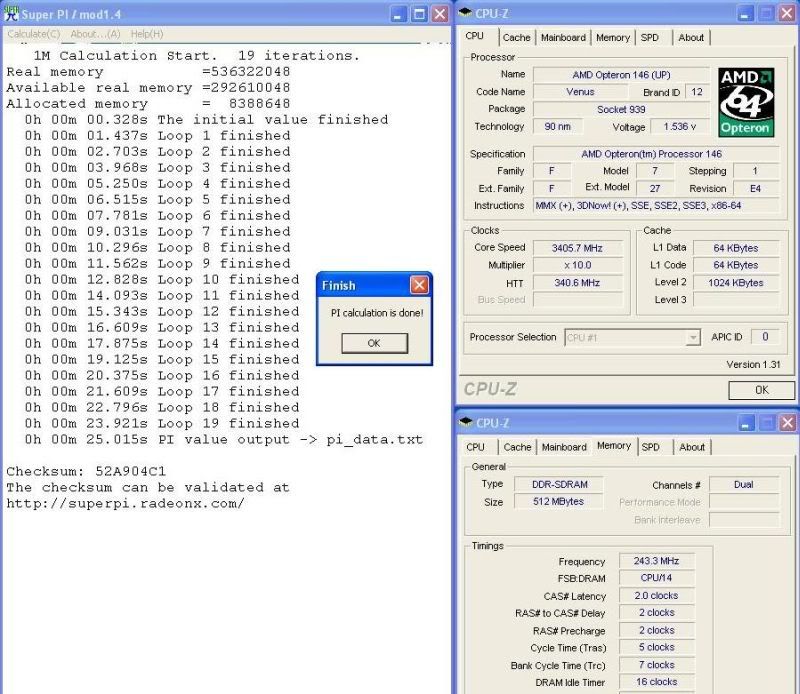The width and height of the screenshot is (800, 694).
Task: Open the About...(A) menu in Super PI
Action: (95, 34)
